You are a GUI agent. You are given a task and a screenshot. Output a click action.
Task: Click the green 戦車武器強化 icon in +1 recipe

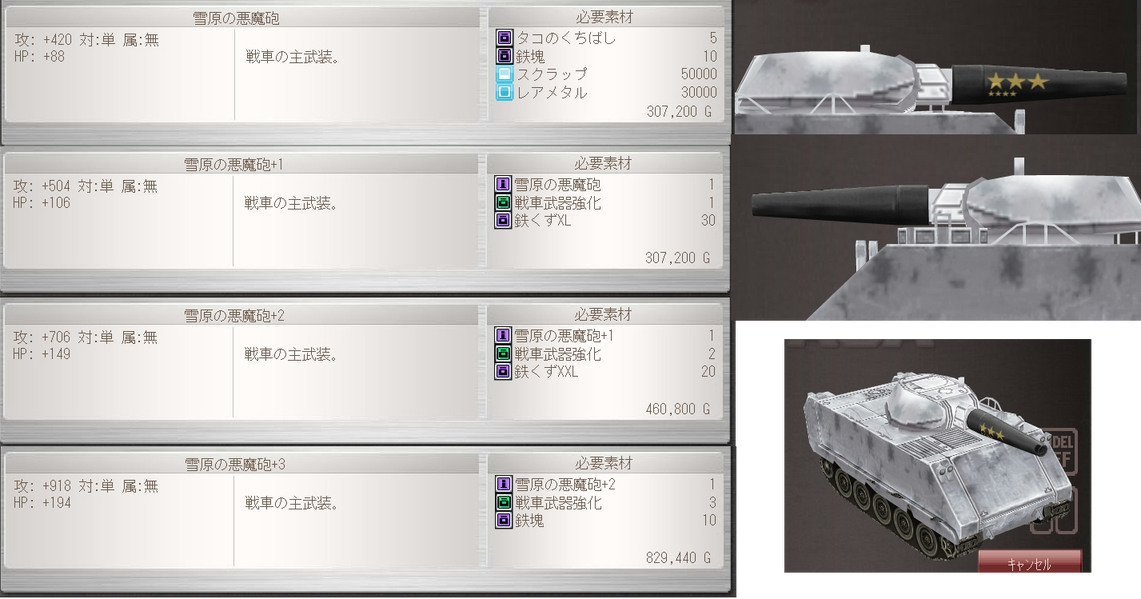503,203
